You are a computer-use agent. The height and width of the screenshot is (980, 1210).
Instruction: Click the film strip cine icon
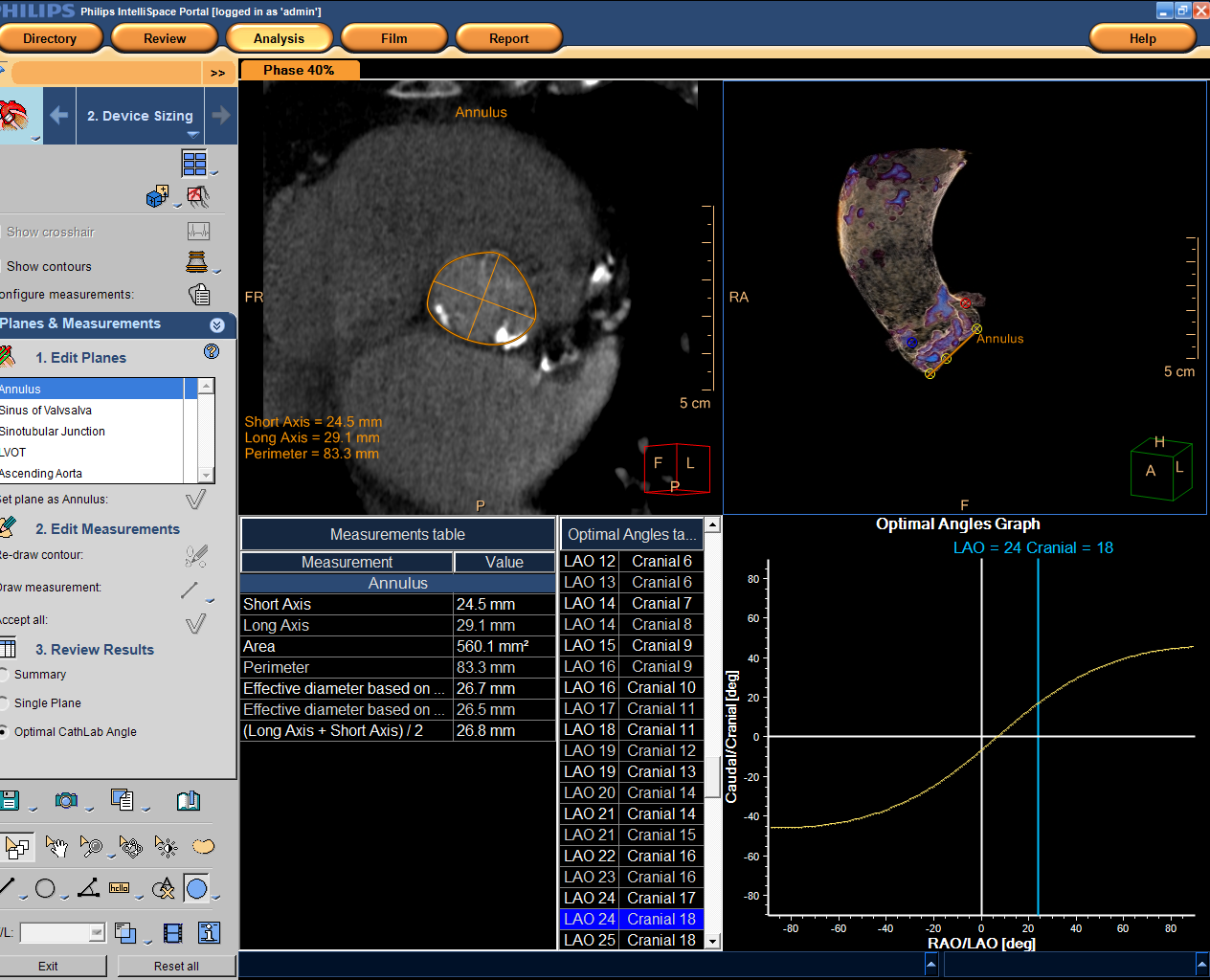tap(173, 932)
